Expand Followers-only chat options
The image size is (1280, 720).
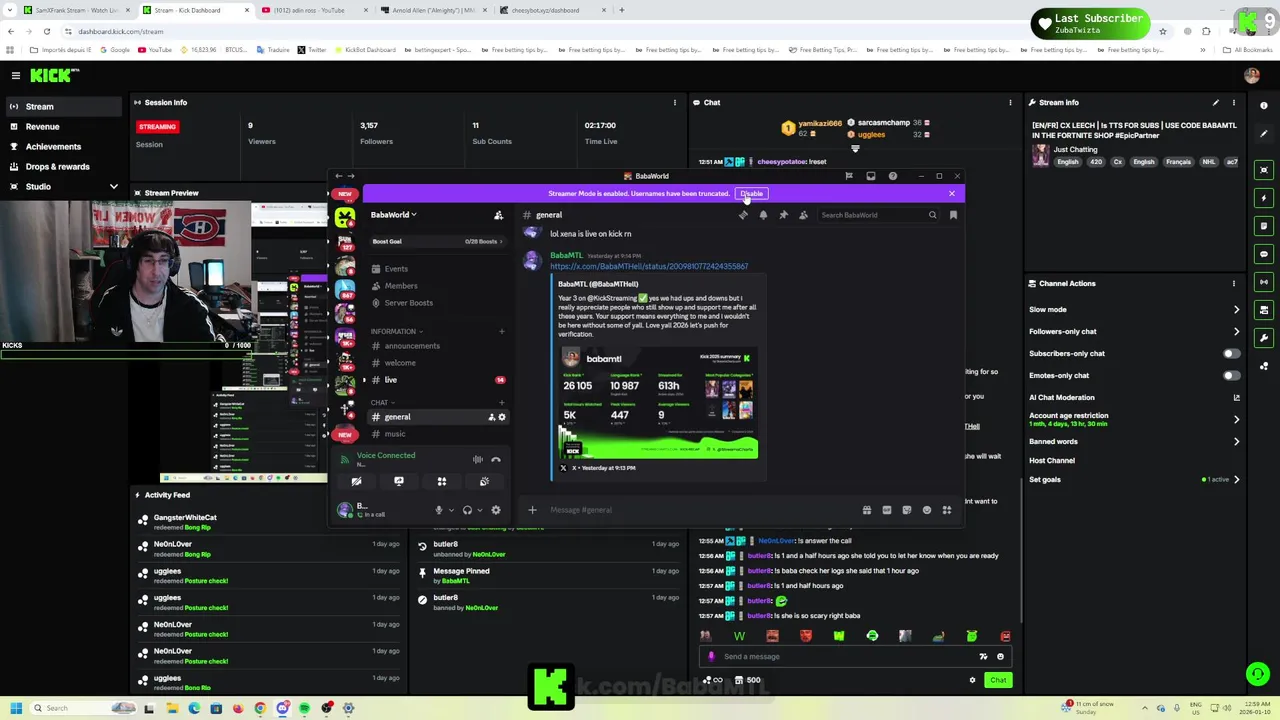point(1236,332)
